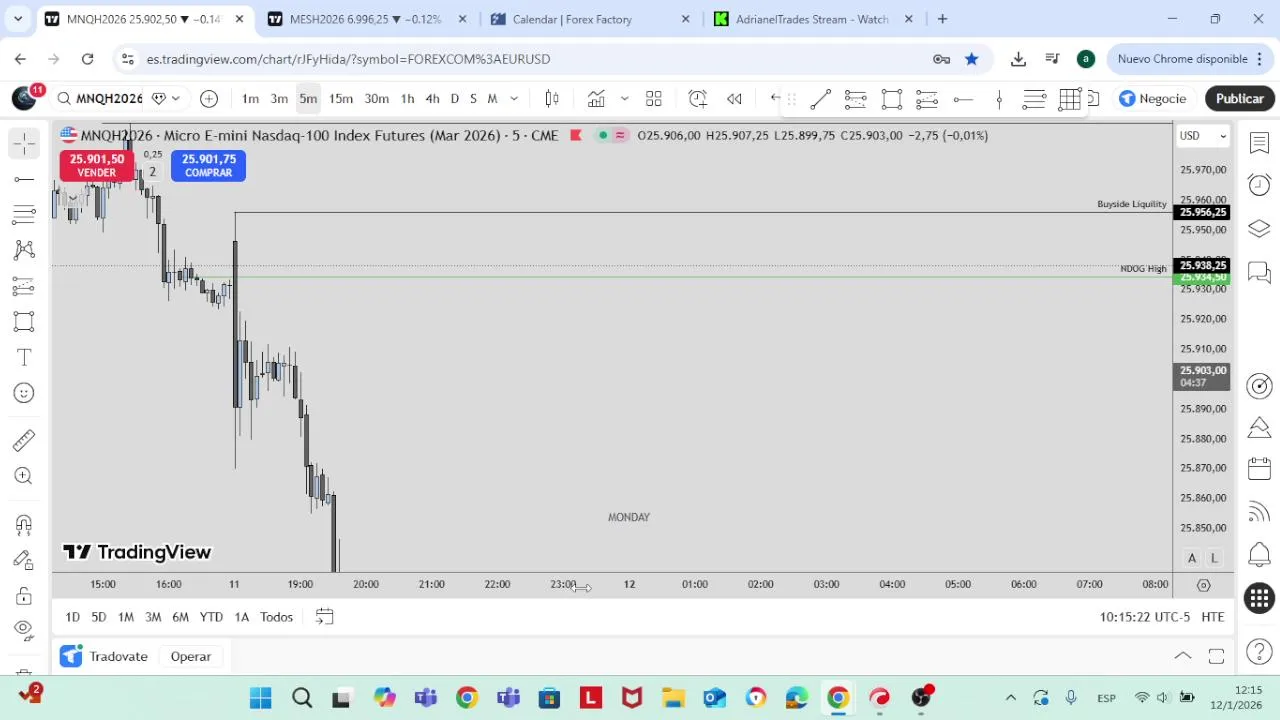Open the Chrome tab search dropdown
The width and height of the screenshot is (1280, 720).
click(17, 19)
